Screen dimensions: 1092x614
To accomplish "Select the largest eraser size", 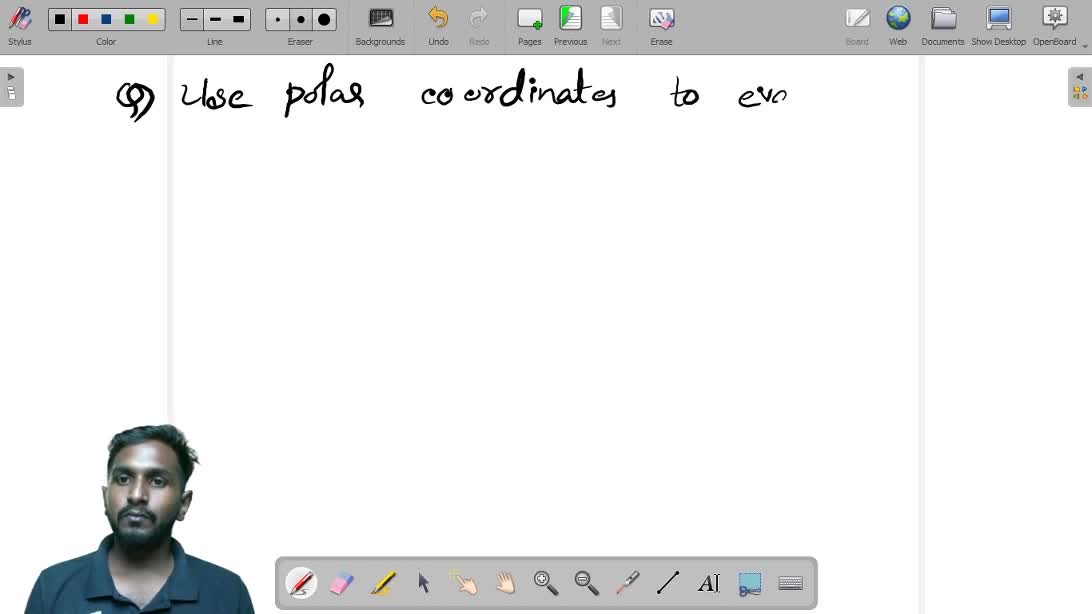I will point(324,19).
